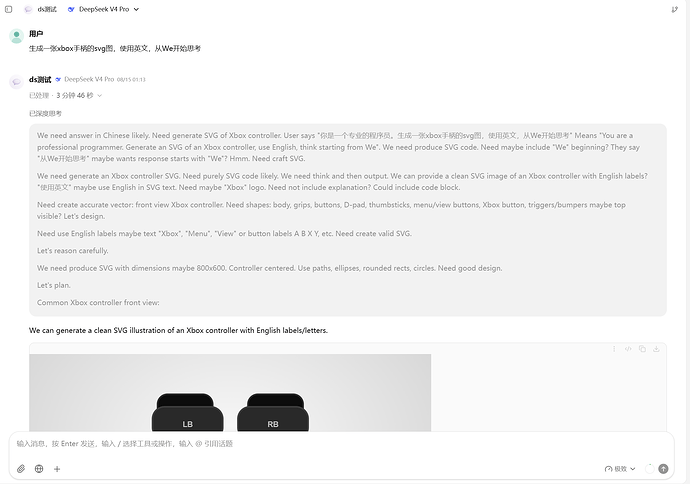Copy the SVG with the copy icon
This screenshot has width=690, height=484.
pyautogui.click(x=642, y=349)
